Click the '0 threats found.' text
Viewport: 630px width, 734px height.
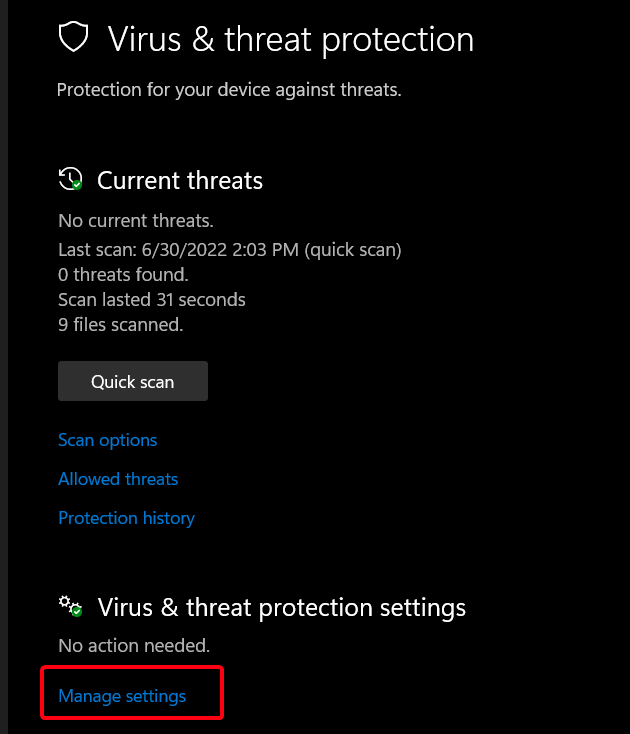point(123,274)
